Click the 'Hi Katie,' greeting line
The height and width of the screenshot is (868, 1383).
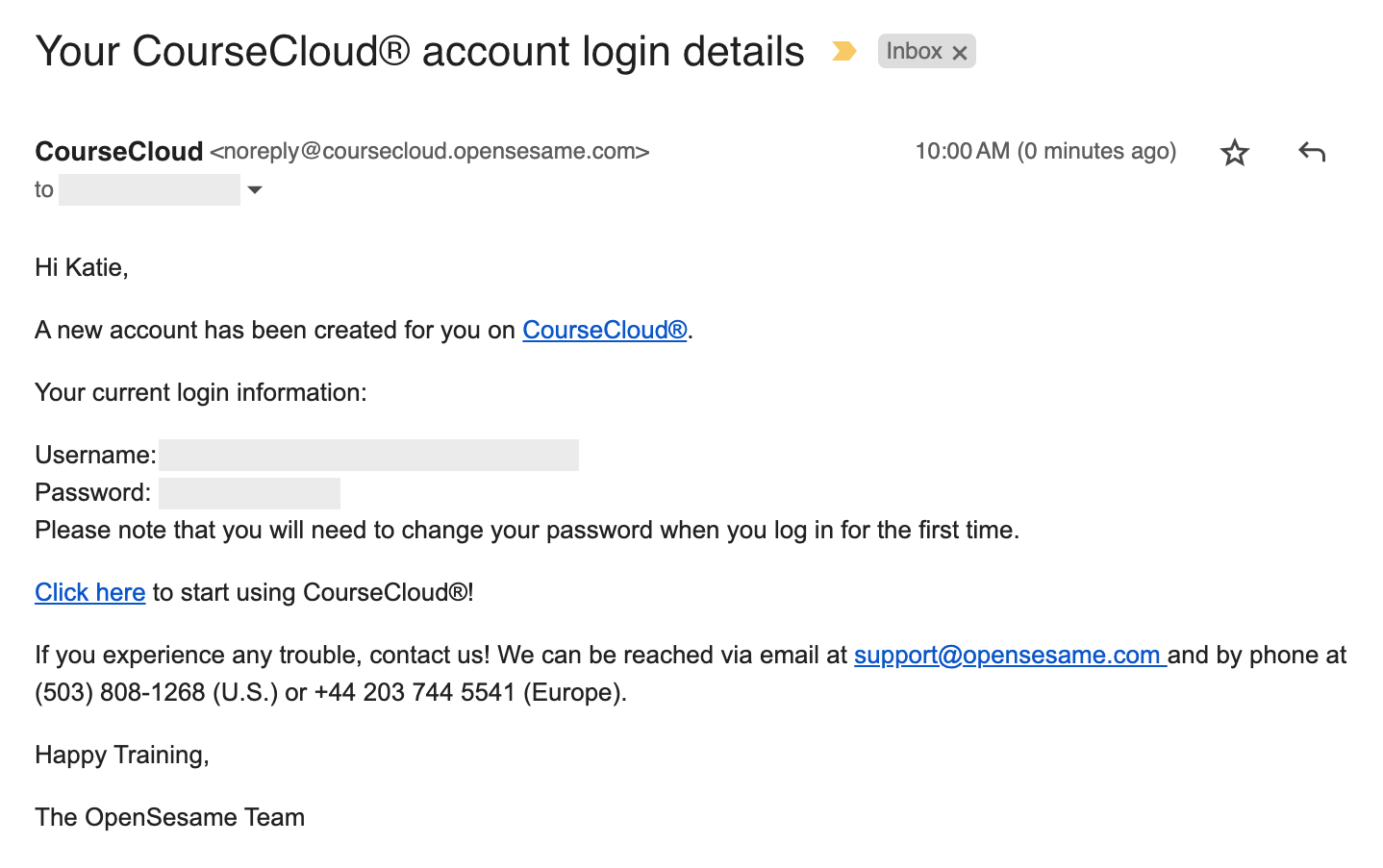(x=82, y=267)
